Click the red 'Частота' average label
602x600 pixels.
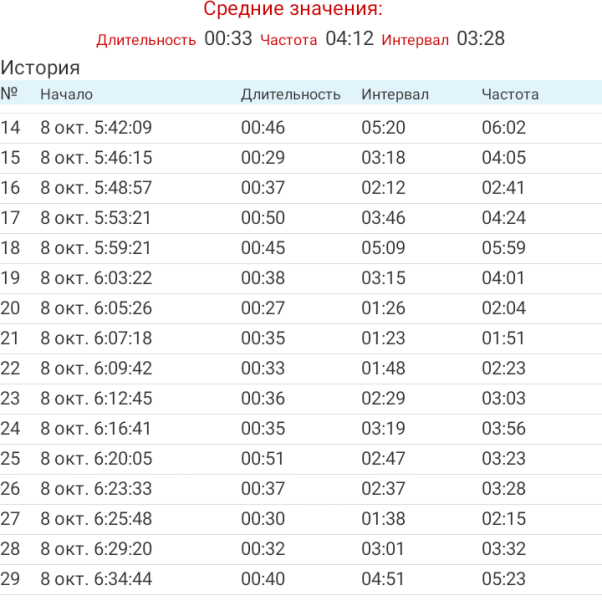pos(289,40)
